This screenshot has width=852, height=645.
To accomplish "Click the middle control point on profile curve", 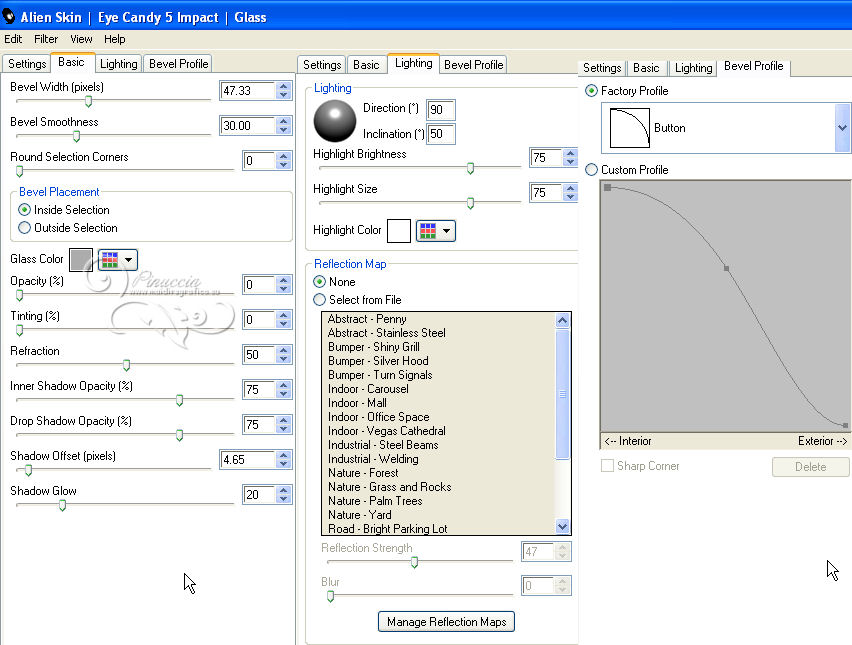I will click(x=726, y=268).
